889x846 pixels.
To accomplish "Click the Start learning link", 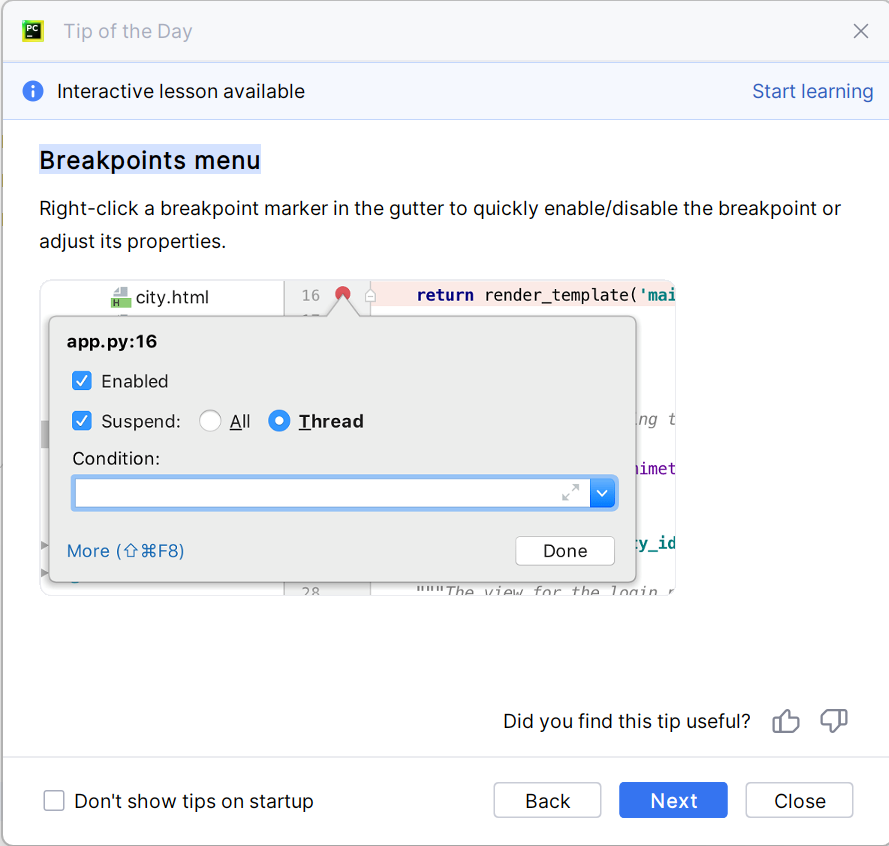I will click(x=812, y=91).
